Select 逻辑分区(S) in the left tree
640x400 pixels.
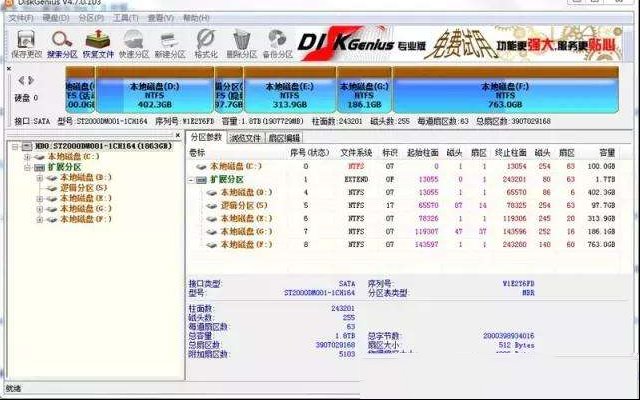(84, 188)
